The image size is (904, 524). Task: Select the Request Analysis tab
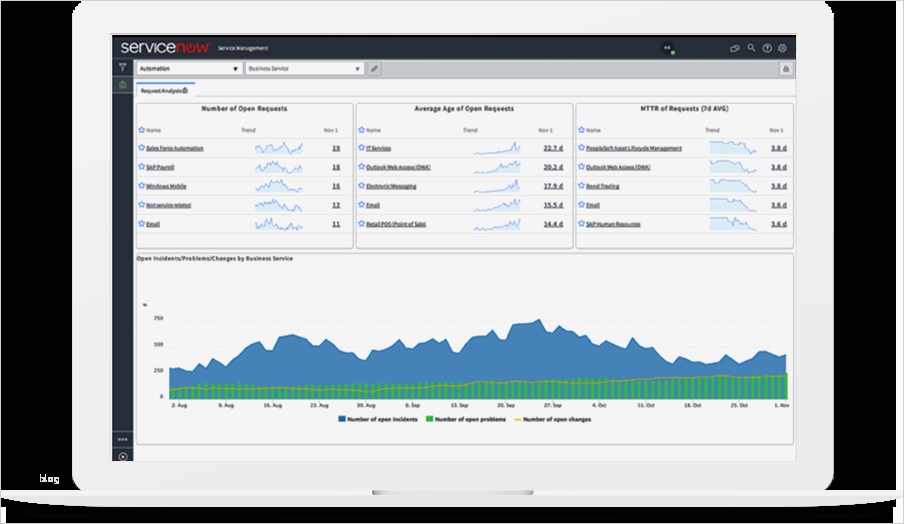coord(165,90)
